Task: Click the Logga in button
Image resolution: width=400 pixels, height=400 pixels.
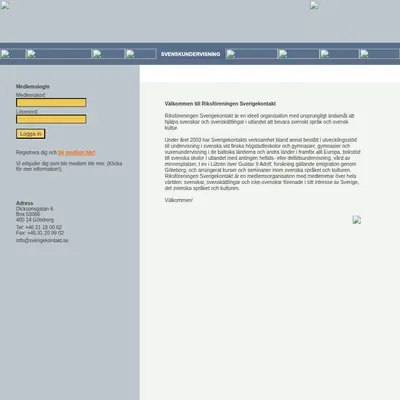Action: 31,134
